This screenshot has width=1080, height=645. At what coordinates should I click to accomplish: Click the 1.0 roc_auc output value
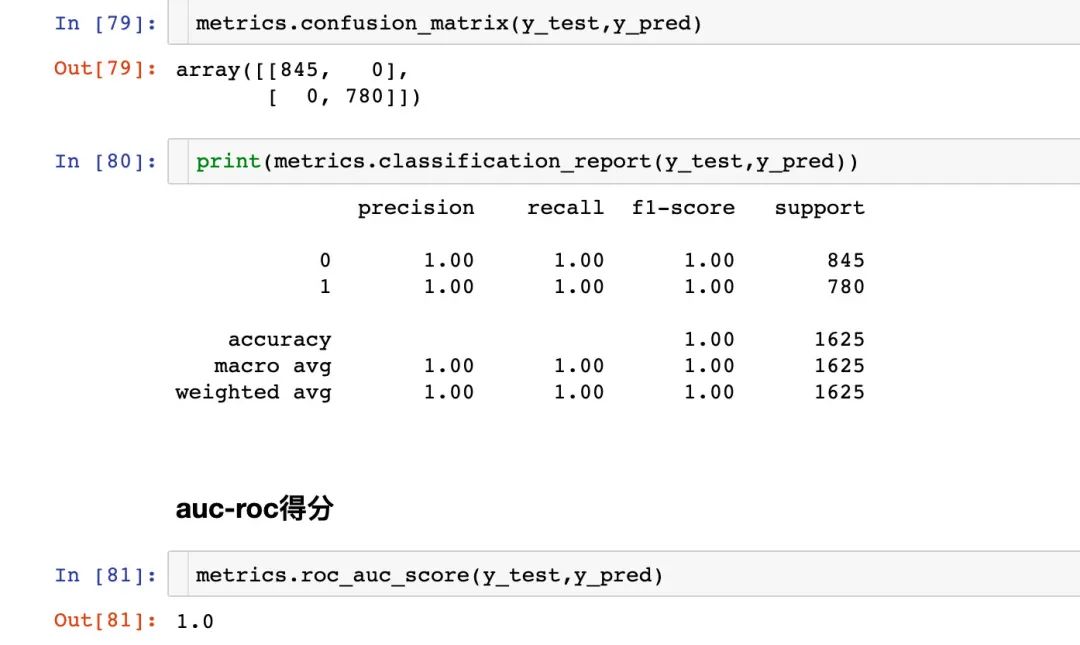tap(195, 622)
